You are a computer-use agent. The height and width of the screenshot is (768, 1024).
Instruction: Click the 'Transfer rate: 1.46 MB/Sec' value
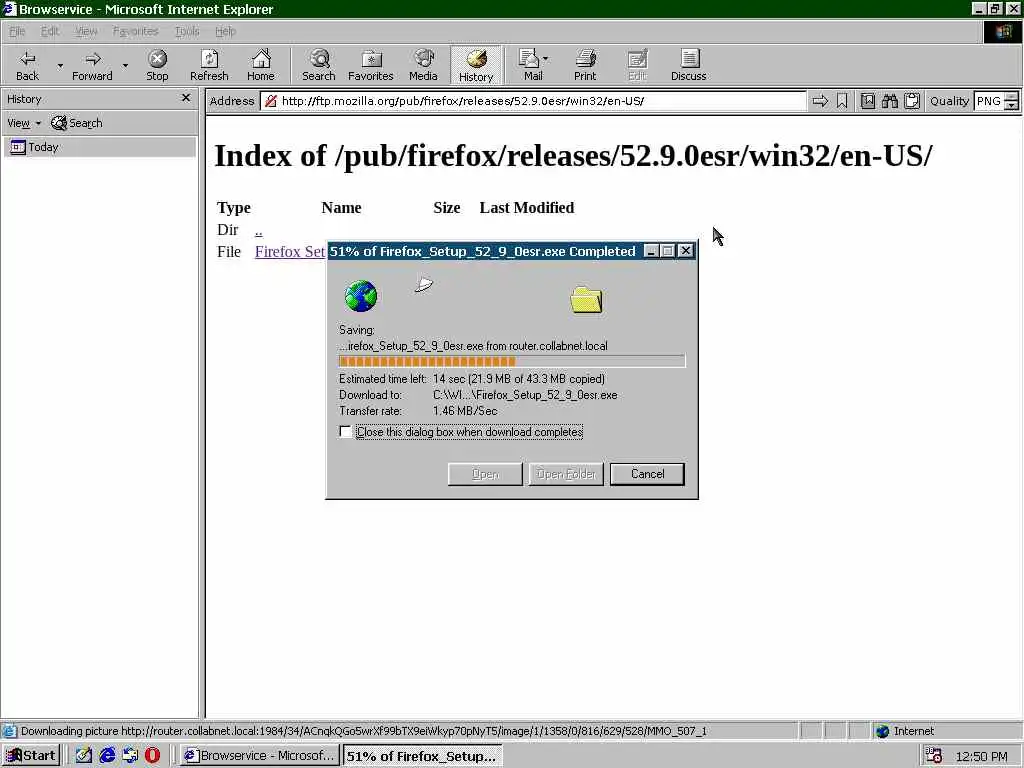coord(465,411)
